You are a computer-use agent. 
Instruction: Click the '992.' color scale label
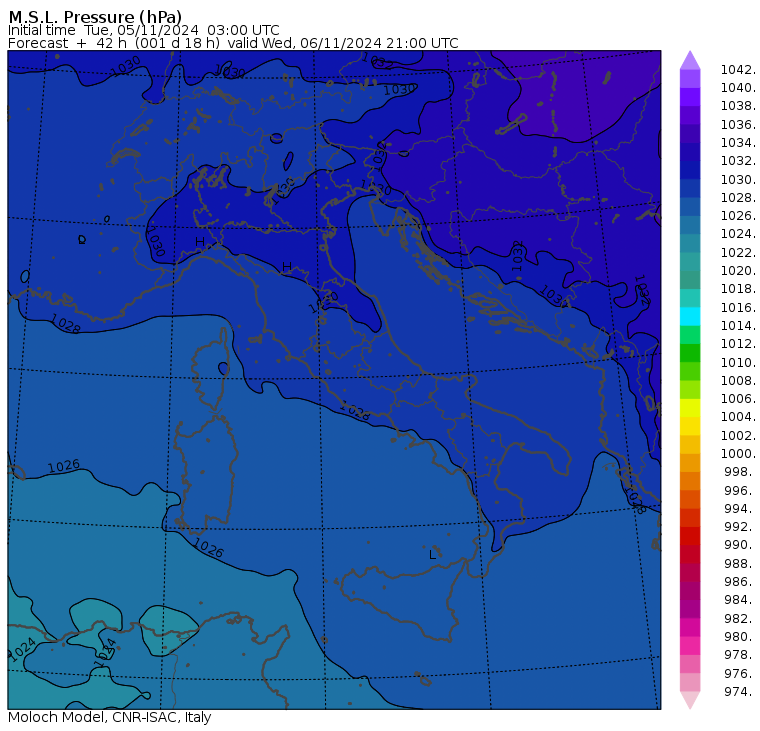[x=740, y=527]
